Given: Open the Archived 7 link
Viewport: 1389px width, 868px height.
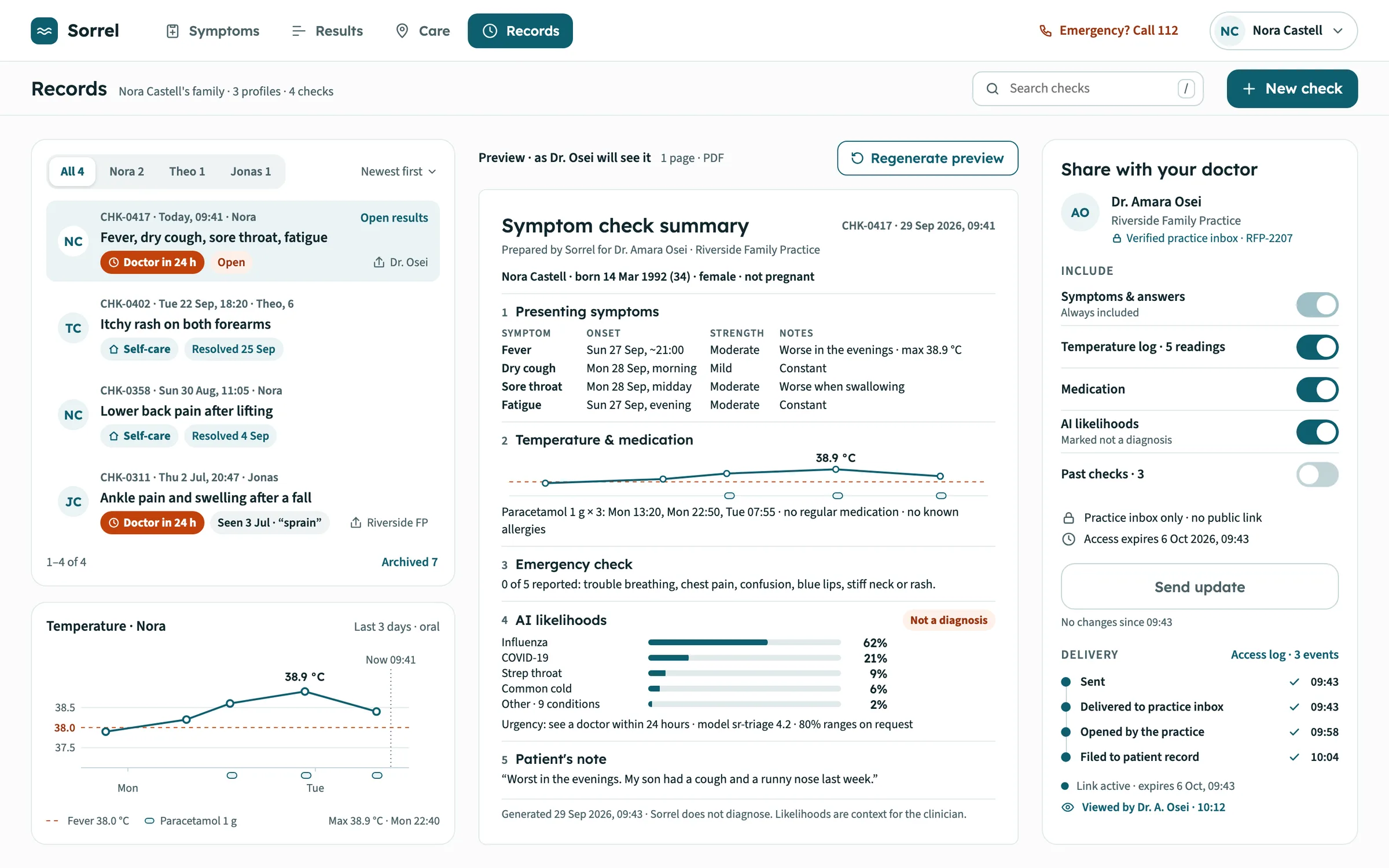Looking at the screenshot, I should [409, 562].
